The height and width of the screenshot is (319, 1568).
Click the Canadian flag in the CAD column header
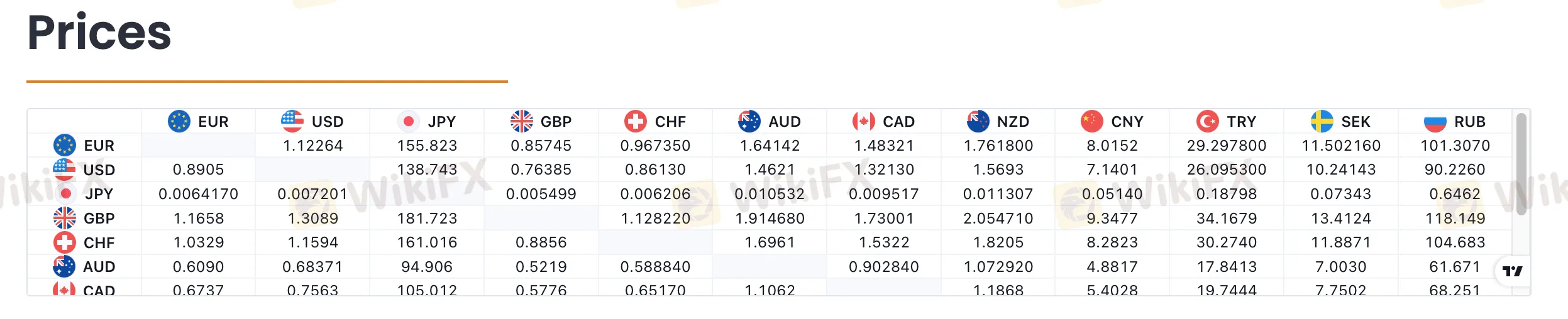click(x=864, y=121)
